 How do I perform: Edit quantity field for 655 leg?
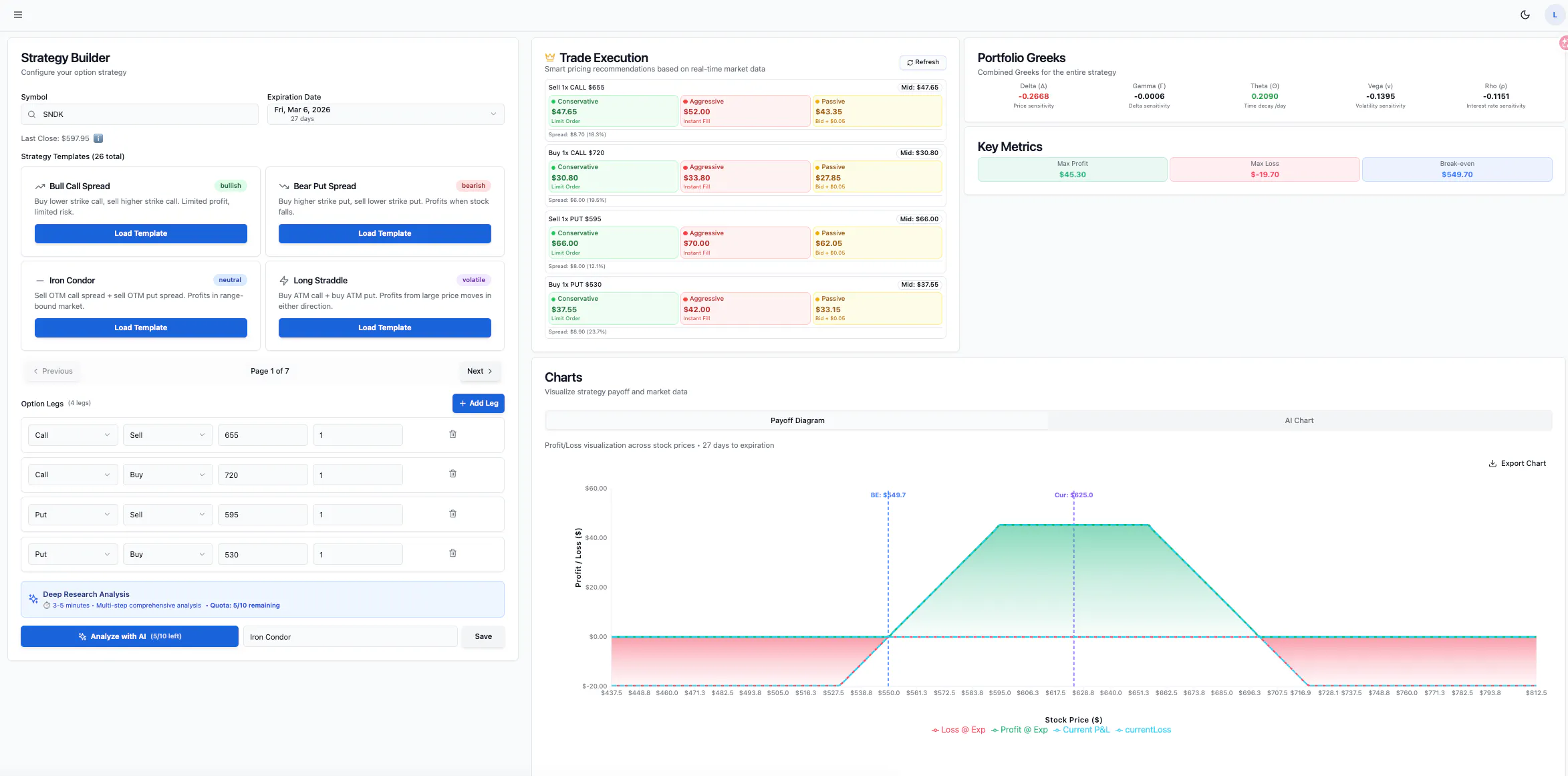point(358,435)
